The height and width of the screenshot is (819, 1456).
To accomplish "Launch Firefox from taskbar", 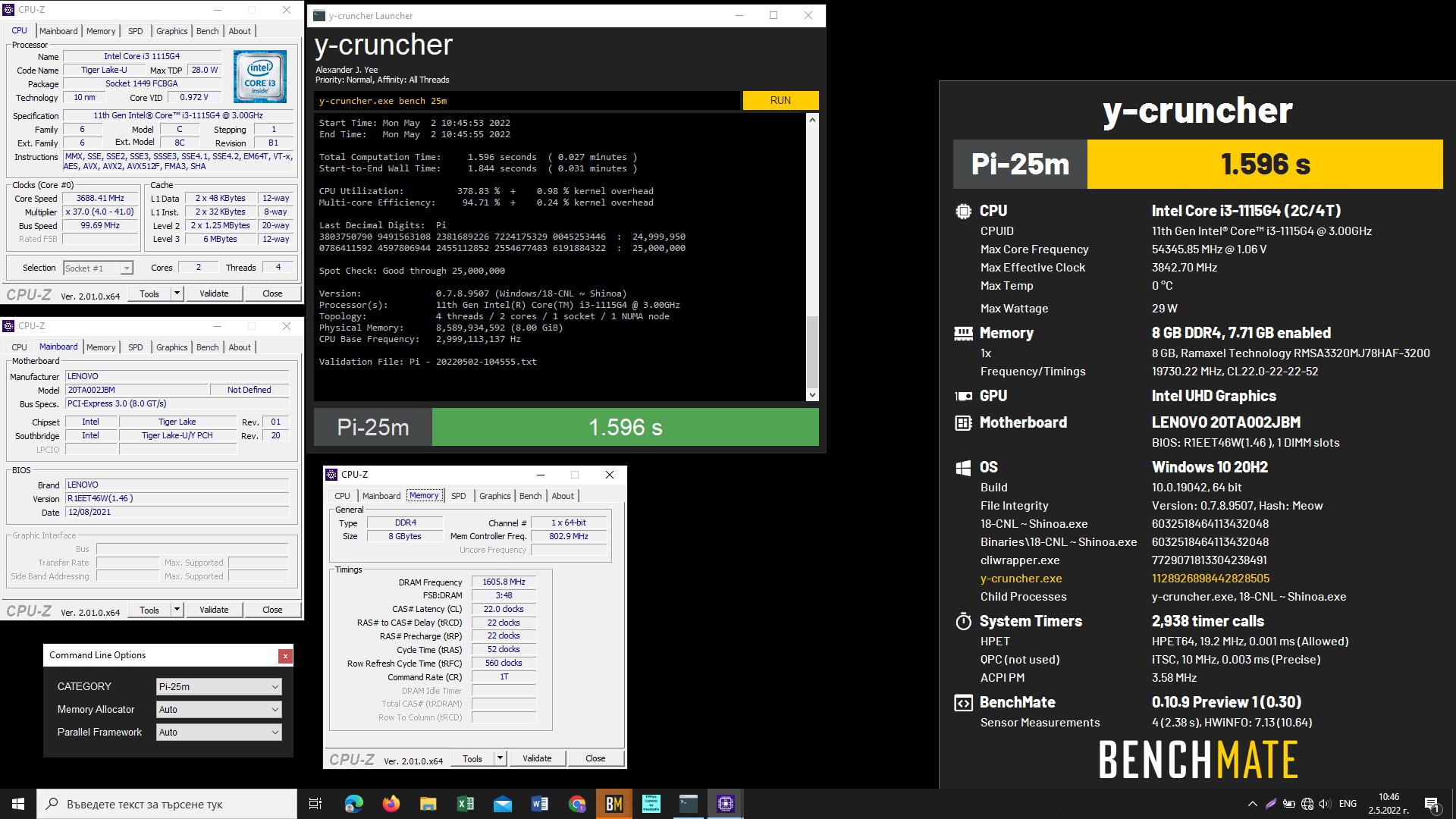I will click(x=391, y=804).
